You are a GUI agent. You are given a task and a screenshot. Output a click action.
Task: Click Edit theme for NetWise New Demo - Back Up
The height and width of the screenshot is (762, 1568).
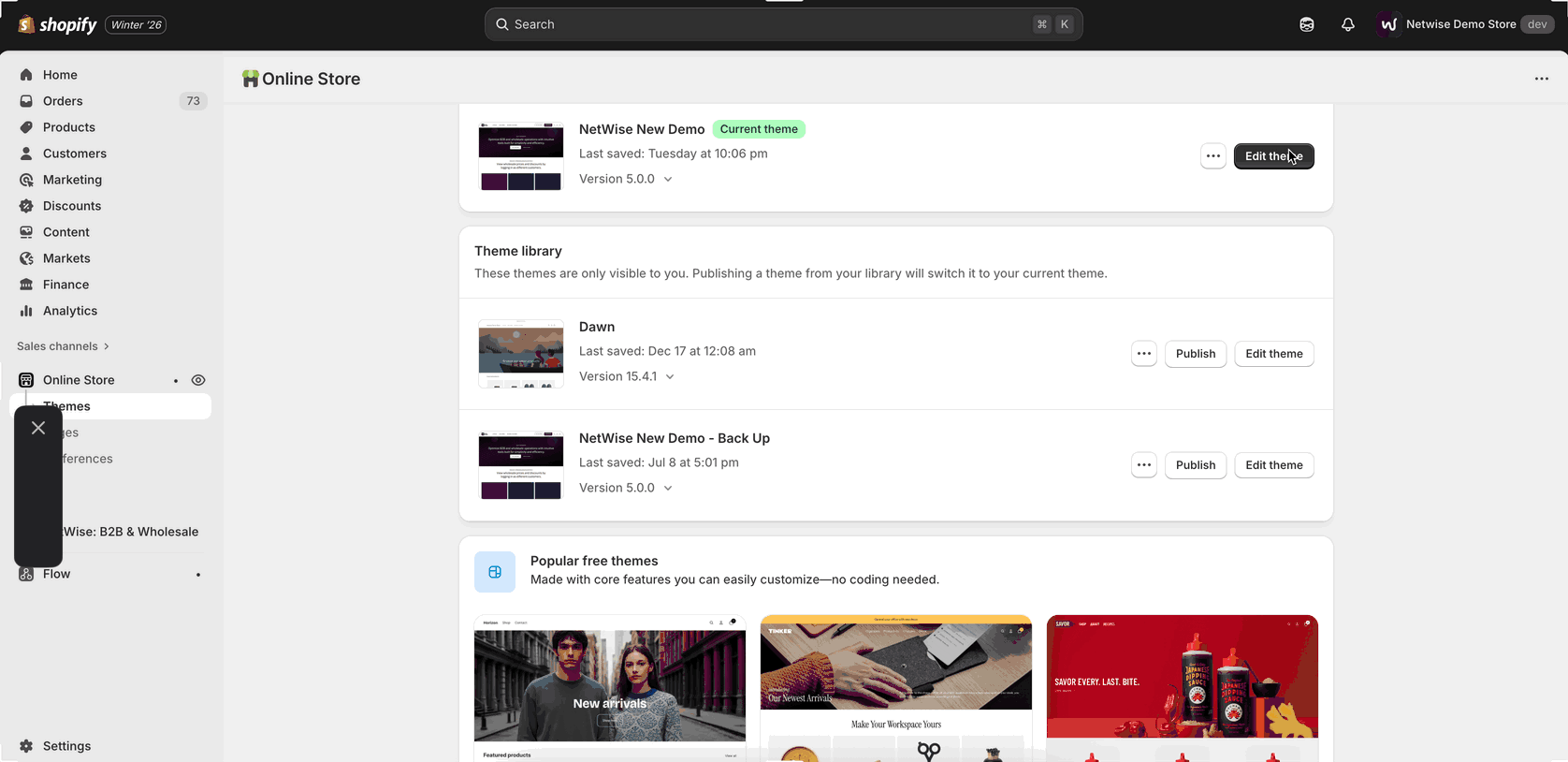[1273, 465]
